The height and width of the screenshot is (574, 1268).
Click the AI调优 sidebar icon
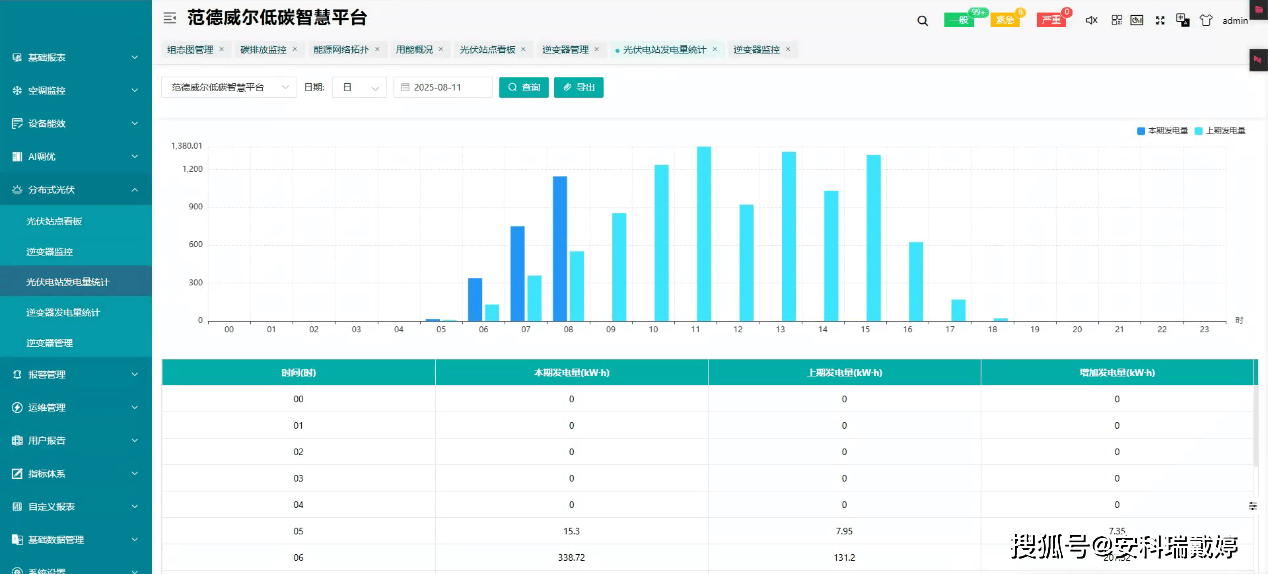coord(17,156)
